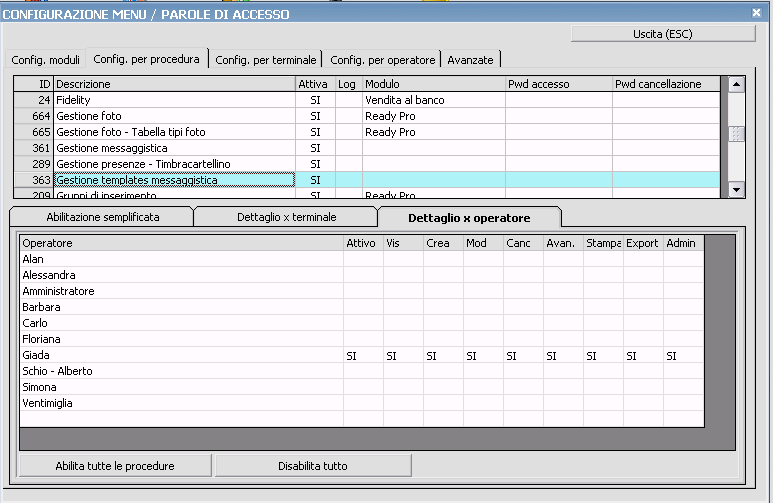This screenshot has height=503, width=773.
Task: Toggle Giada's Export SI cell
Action: [x=643, y=356]
